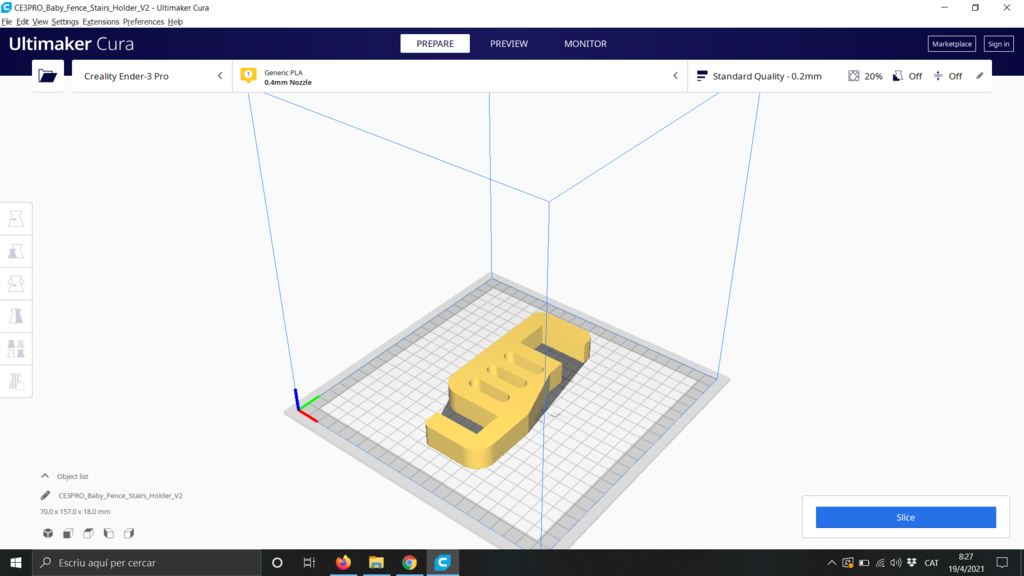Click the adhesion Off icon

coord(938,76)
